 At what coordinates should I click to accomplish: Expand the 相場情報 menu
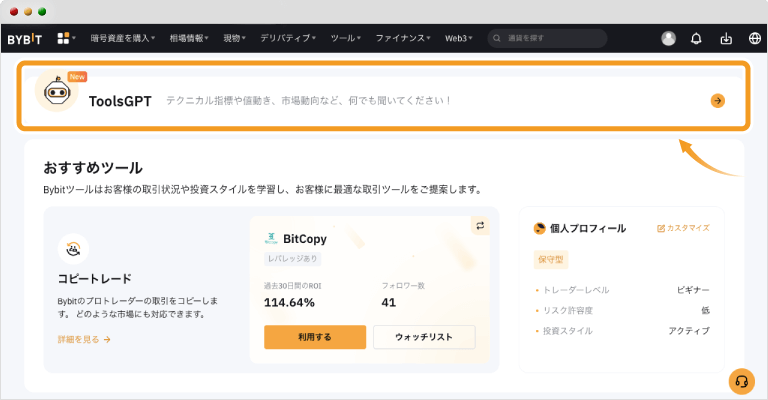tap(189, 38)
